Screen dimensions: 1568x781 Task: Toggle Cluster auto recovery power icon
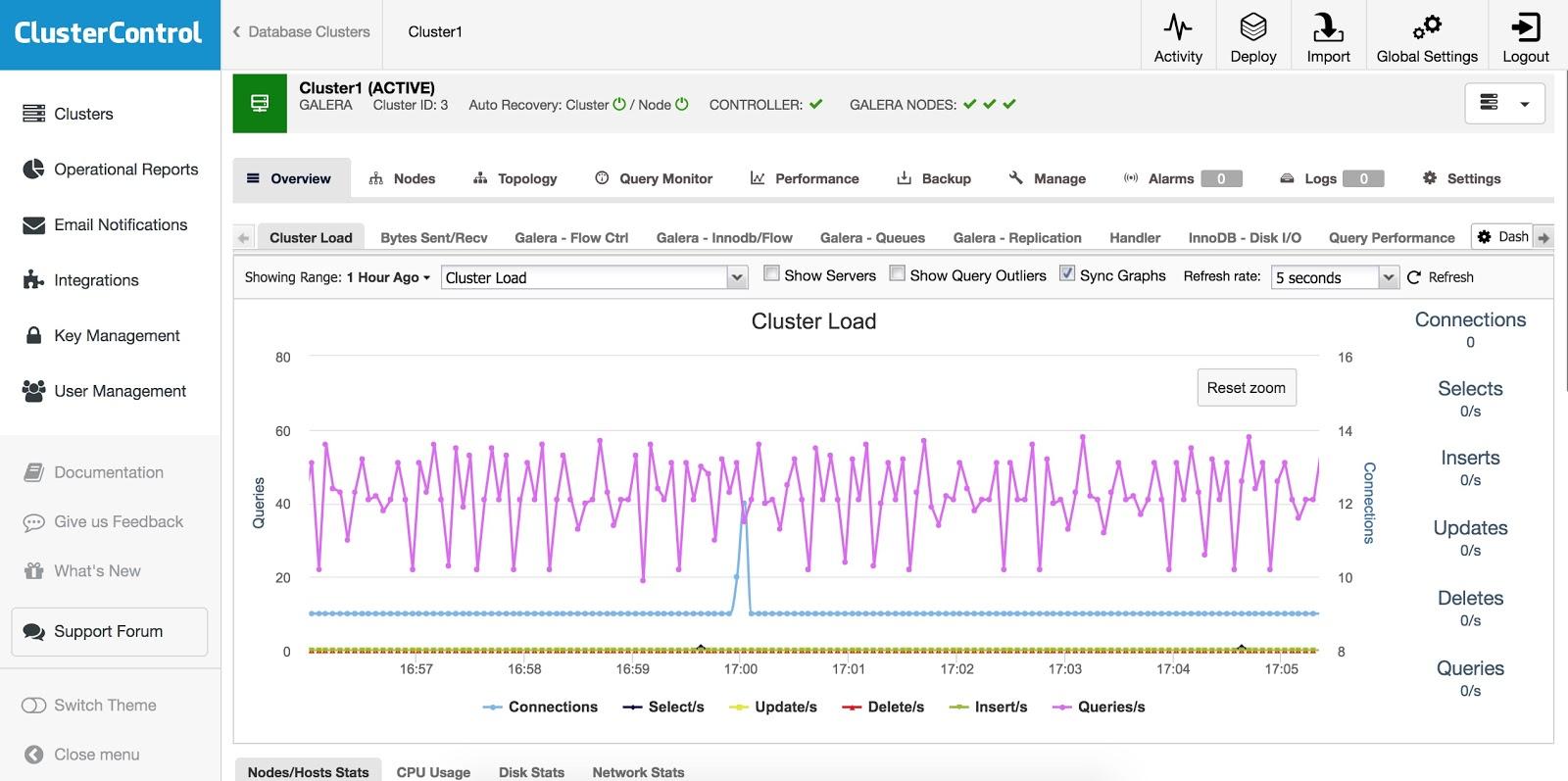[619, 105]
